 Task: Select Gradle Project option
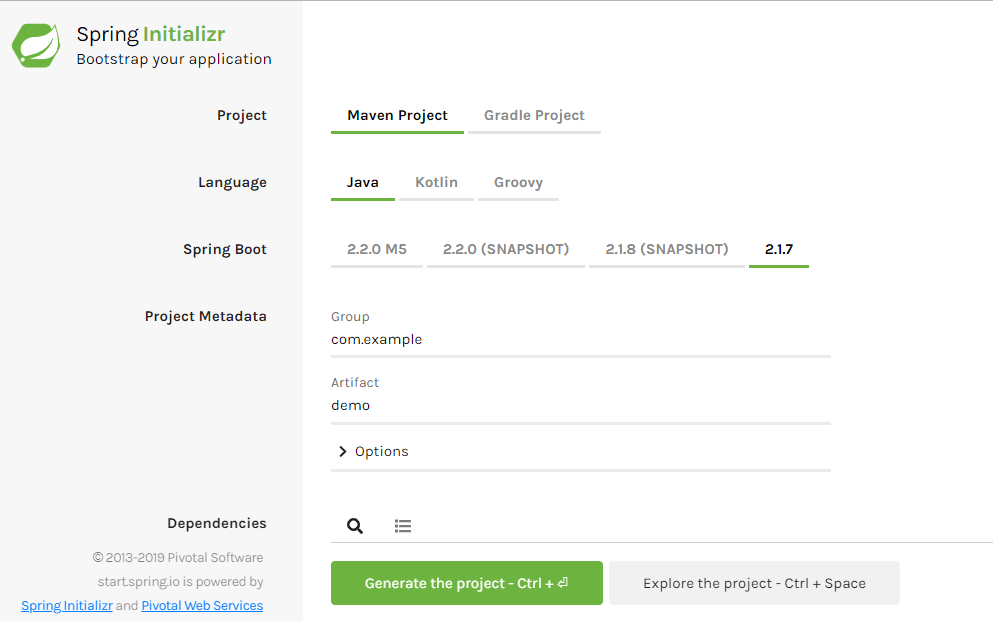click(534, 116)
